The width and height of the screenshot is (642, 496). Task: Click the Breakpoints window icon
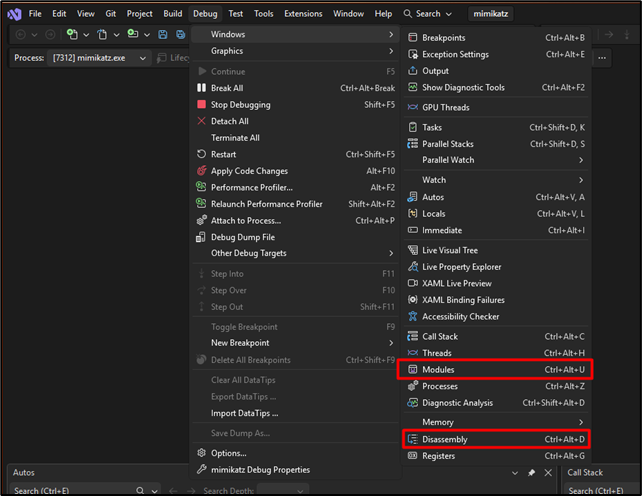tap(413, 38)
